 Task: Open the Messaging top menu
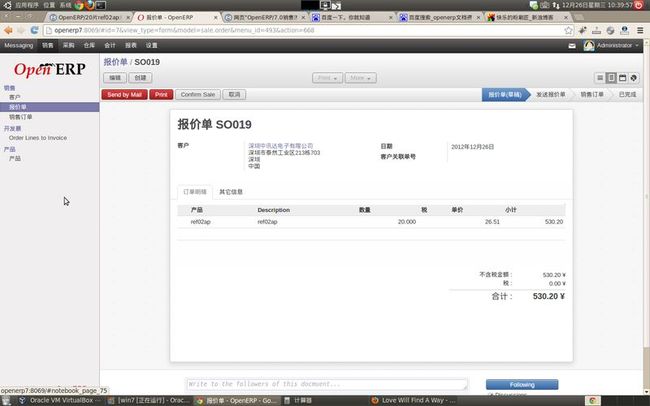tap(19, 46)
